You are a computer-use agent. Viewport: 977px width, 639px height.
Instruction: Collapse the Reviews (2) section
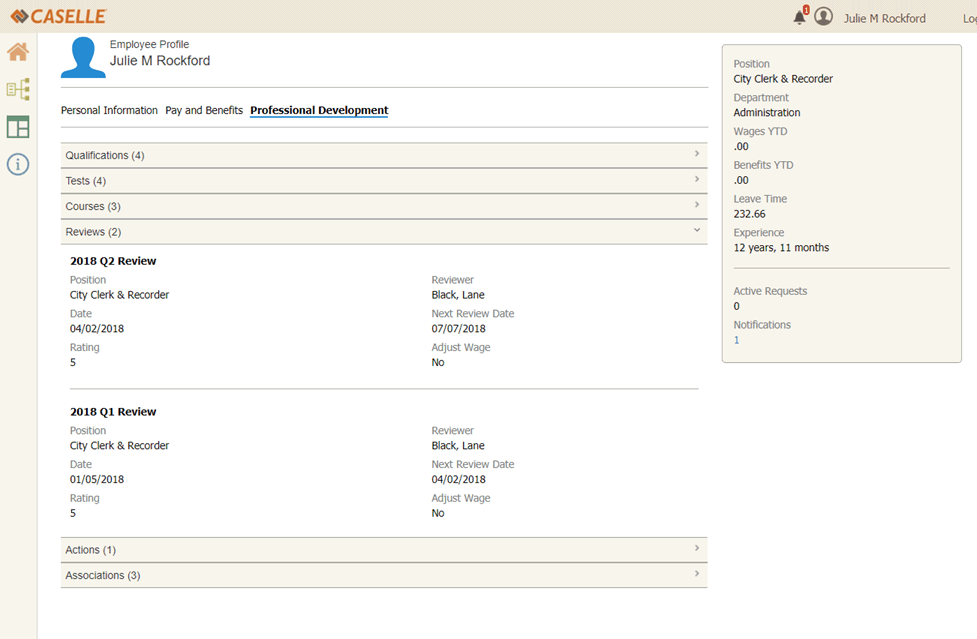pyautogui.click(x=383, y=232)
